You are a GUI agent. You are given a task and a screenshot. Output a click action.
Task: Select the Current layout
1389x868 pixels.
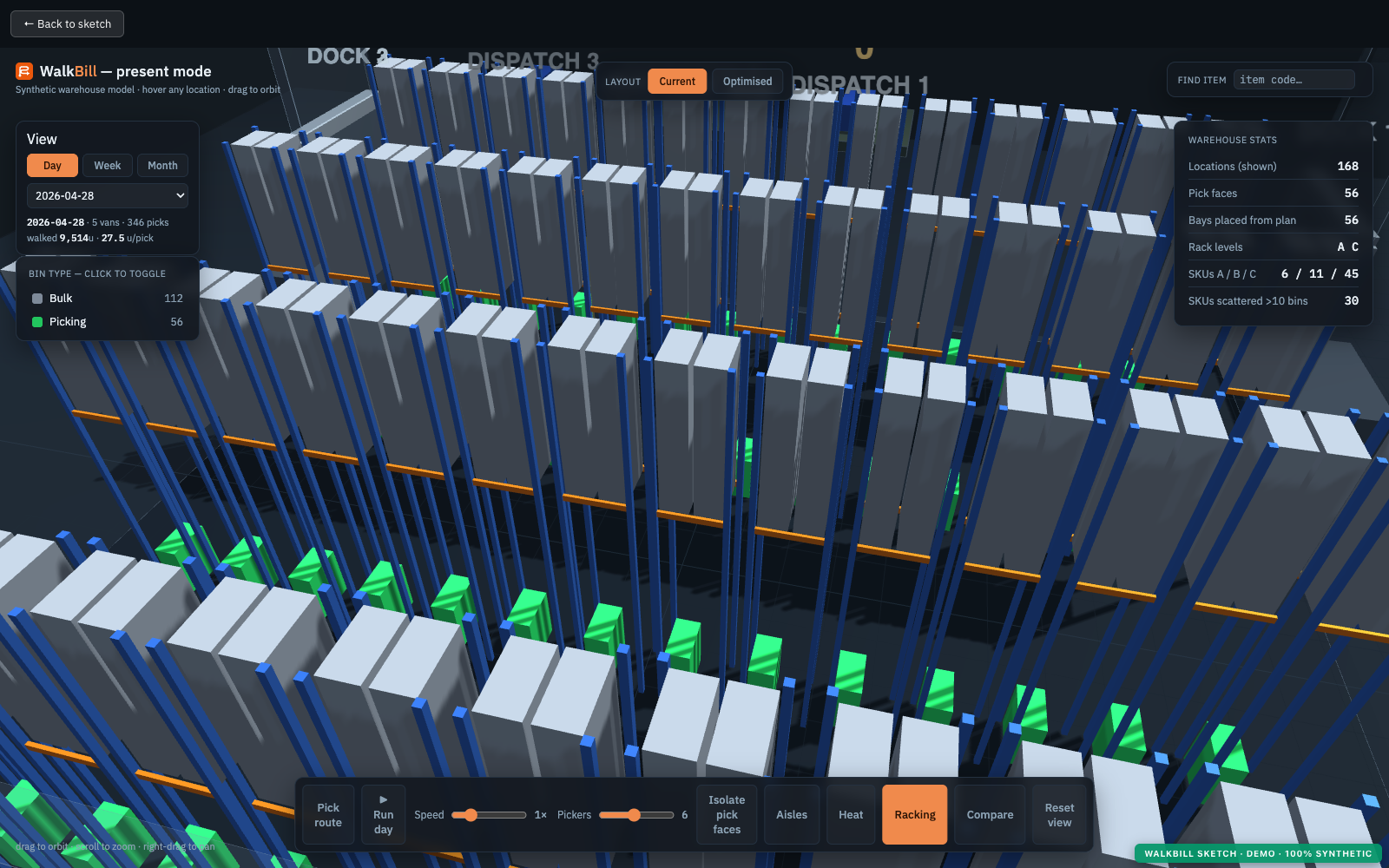coord(677,82)
